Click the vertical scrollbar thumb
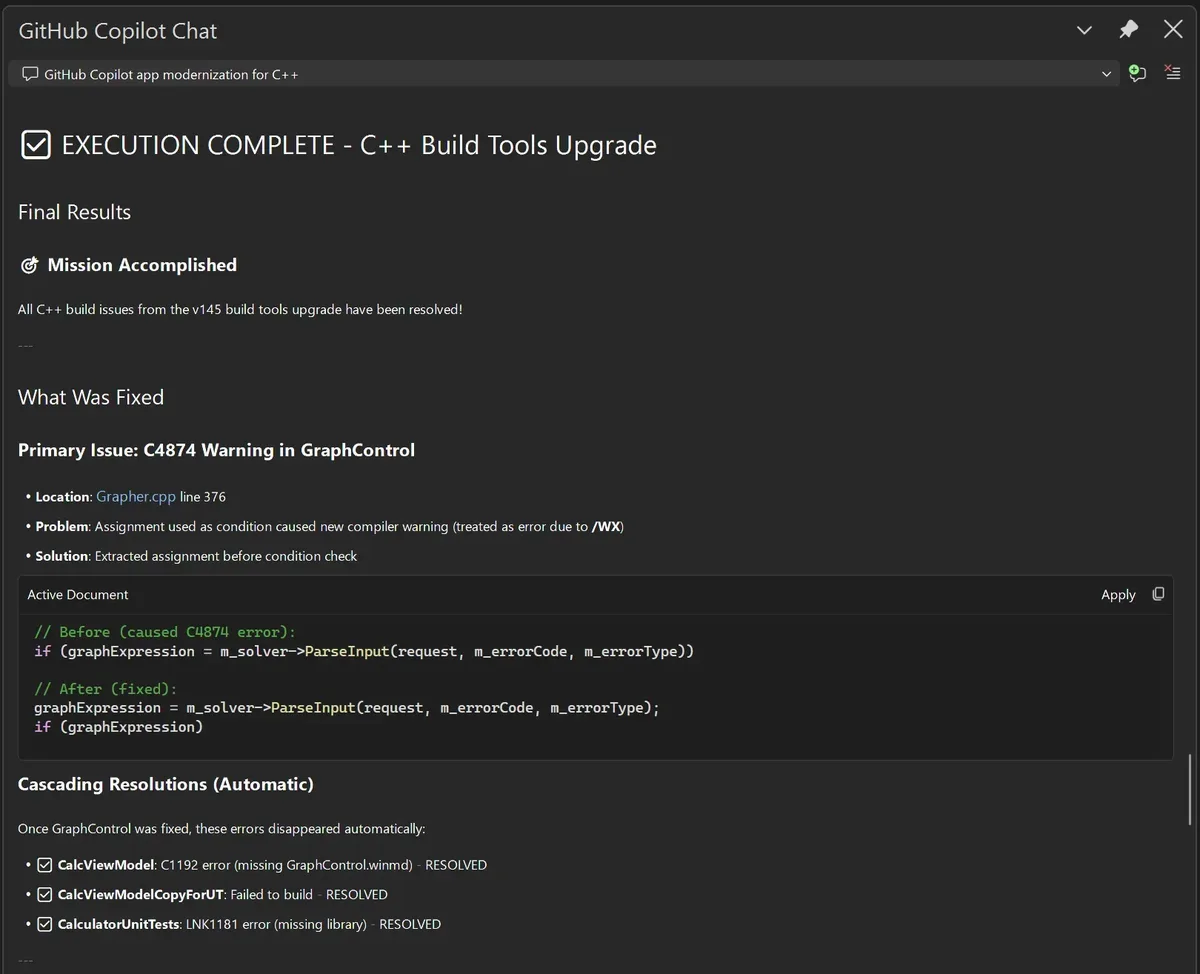This screenshot has width=1200, height=974. point(1189,789)
